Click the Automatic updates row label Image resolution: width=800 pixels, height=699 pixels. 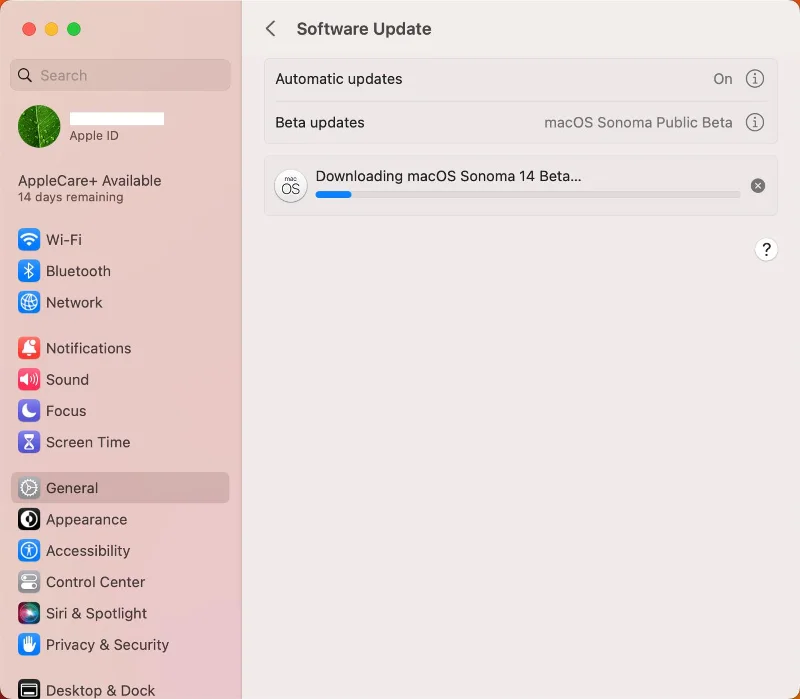[339, 79]
